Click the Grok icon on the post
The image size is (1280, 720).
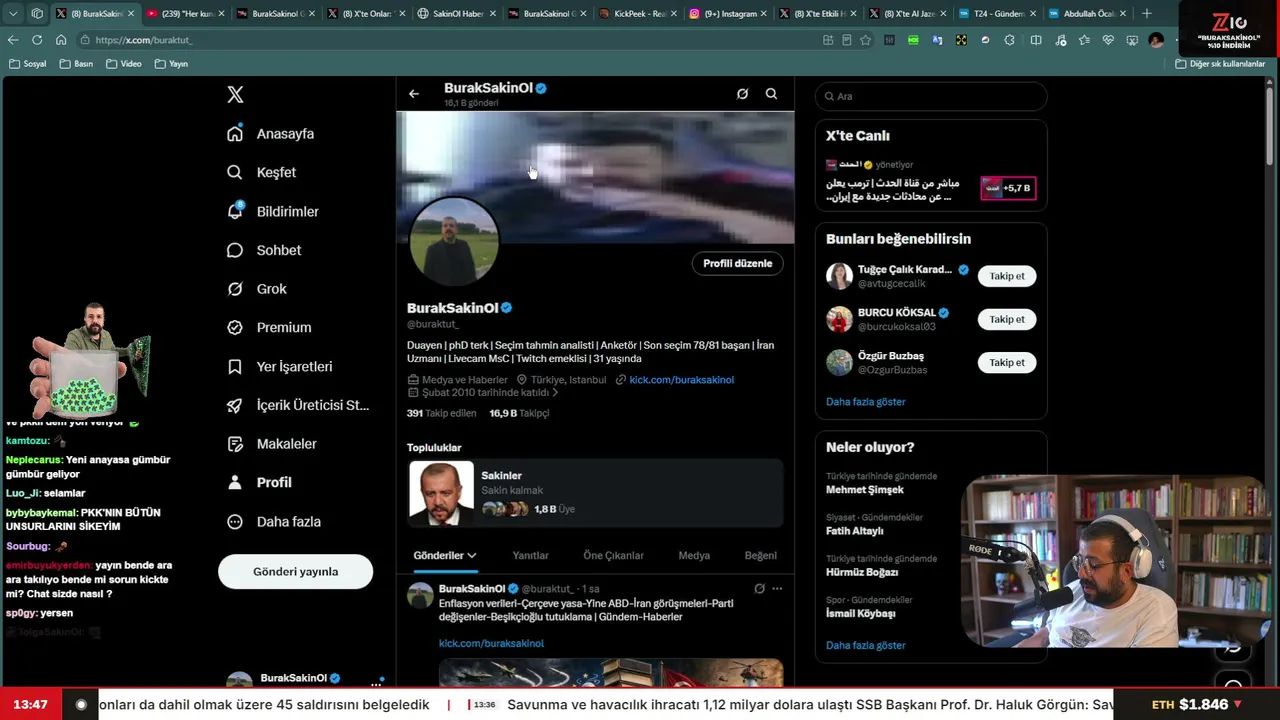click(x=759, y=589)
